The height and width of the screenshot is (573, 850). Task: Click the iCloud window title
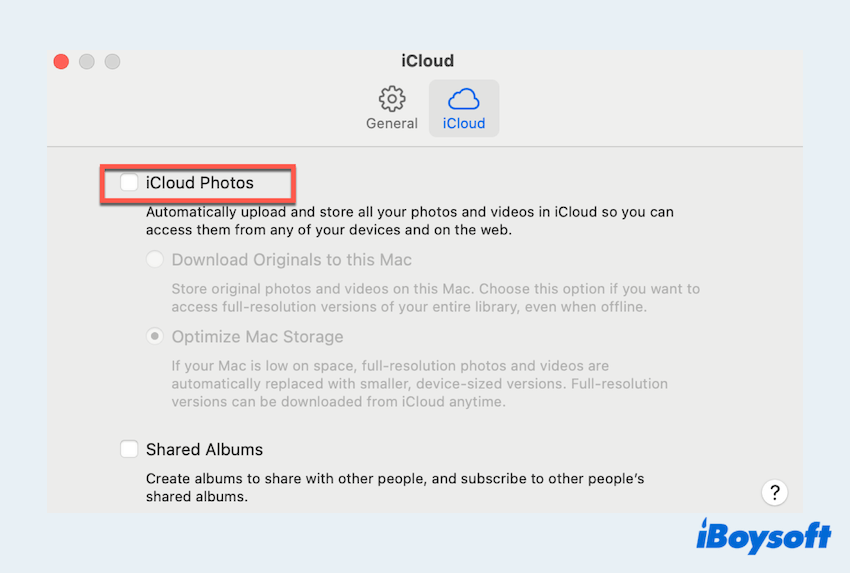(x=427, y=61)
